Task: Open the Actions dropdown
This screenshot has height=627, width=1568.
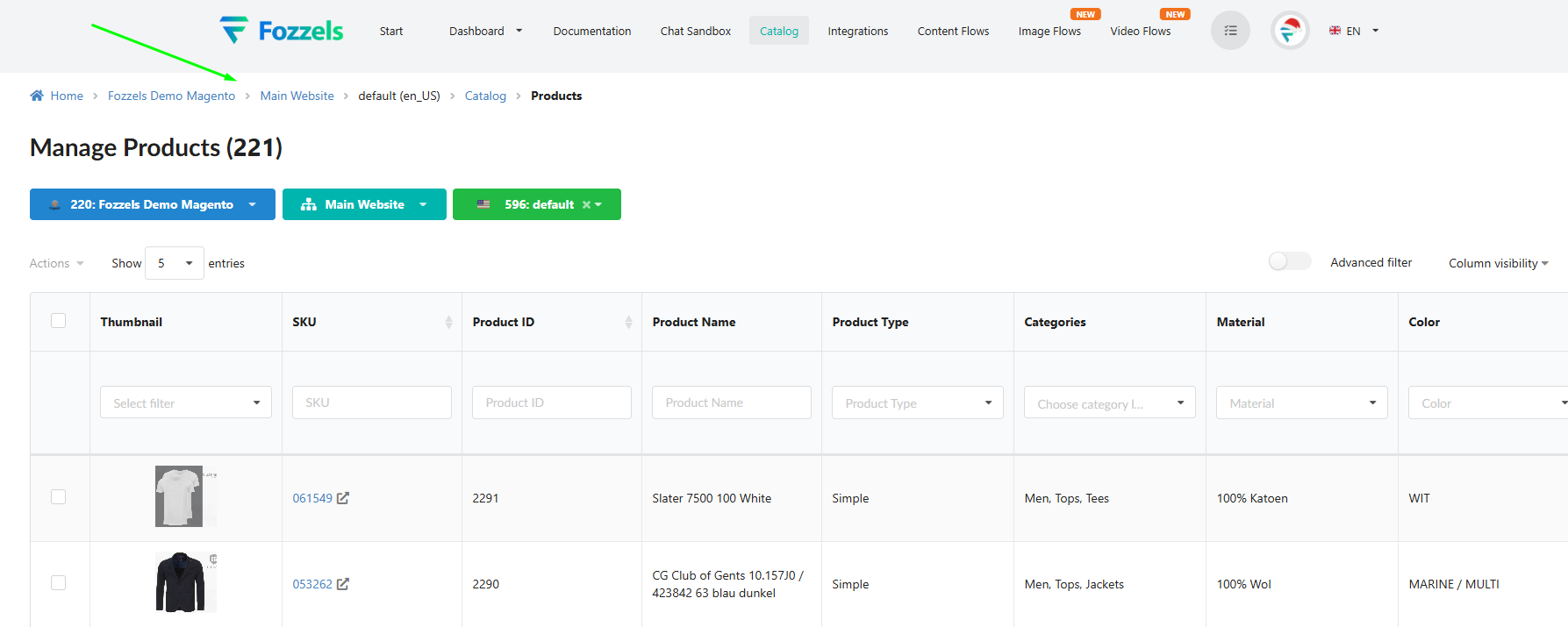Action: pos(56,263)
